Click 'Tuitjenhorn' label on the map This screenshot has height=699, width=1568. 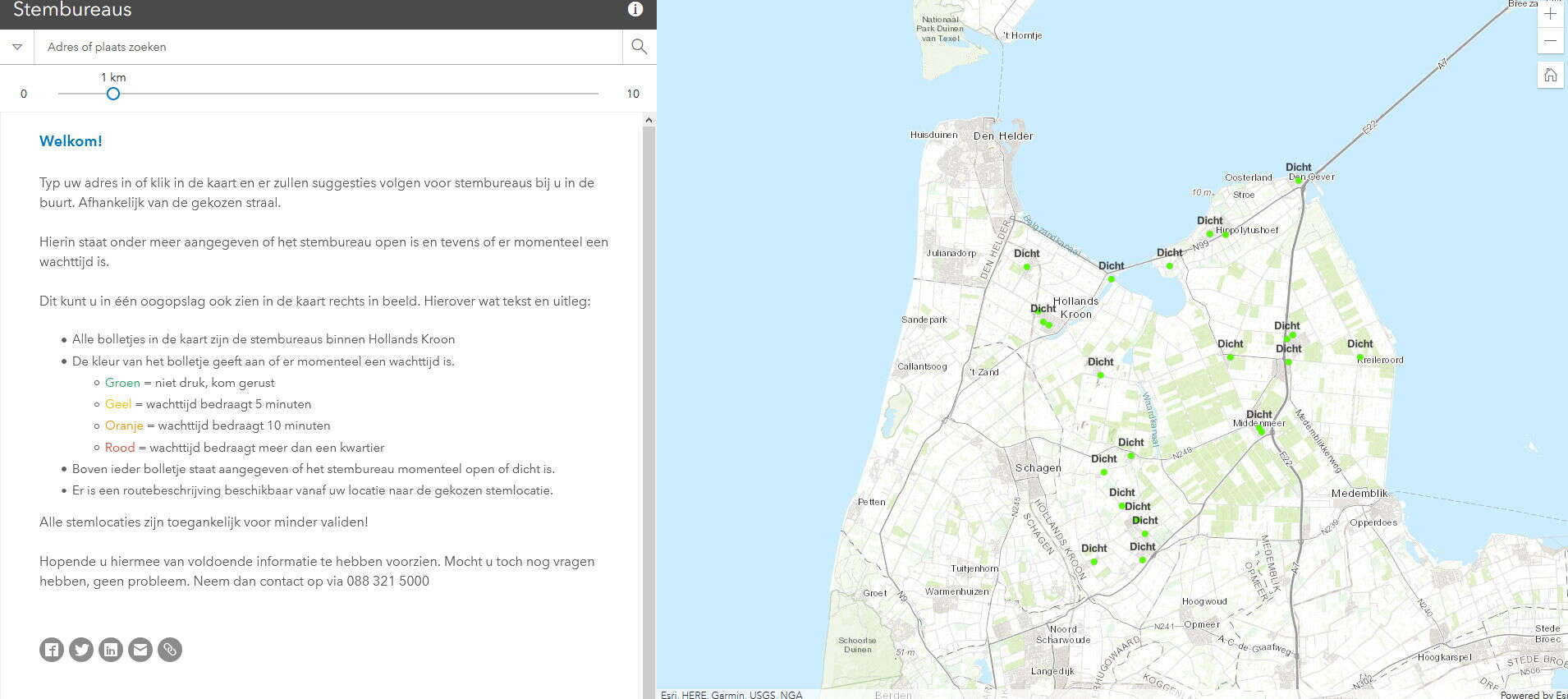point(974,568)
